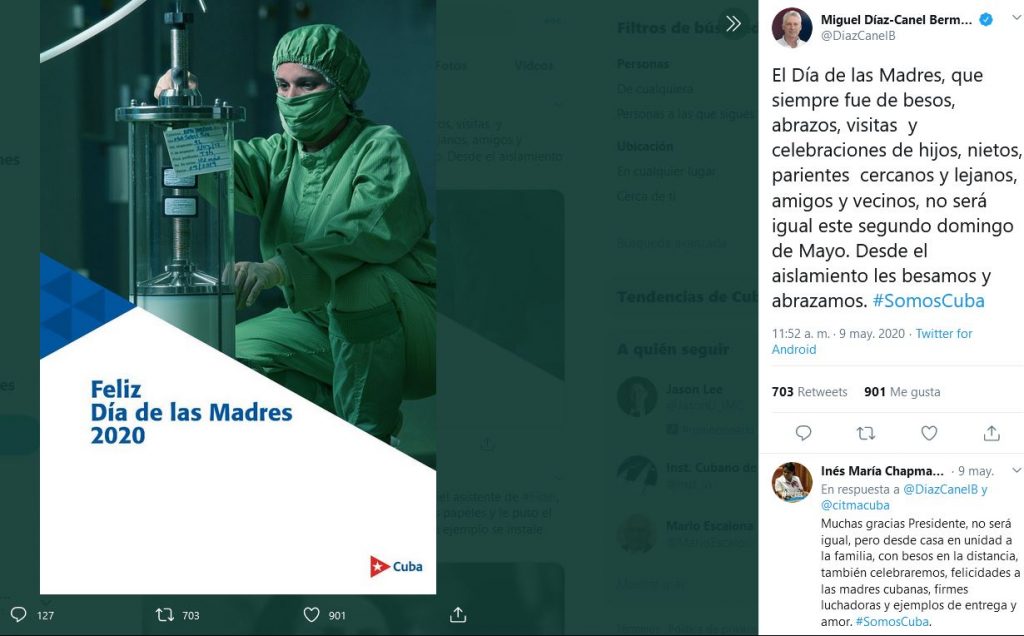Click reply icon under main tweet
This screenshot has width=1024, height=636.
[x=803, y=432]
